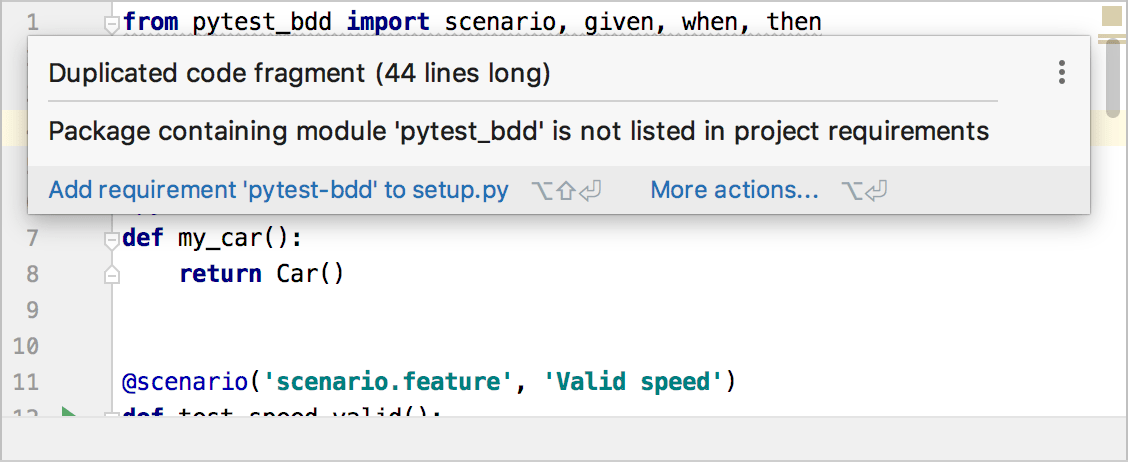Viewport: 1128px width, 462px height.
Task: Open the 'More actions...' link
Action: point(734,190)
